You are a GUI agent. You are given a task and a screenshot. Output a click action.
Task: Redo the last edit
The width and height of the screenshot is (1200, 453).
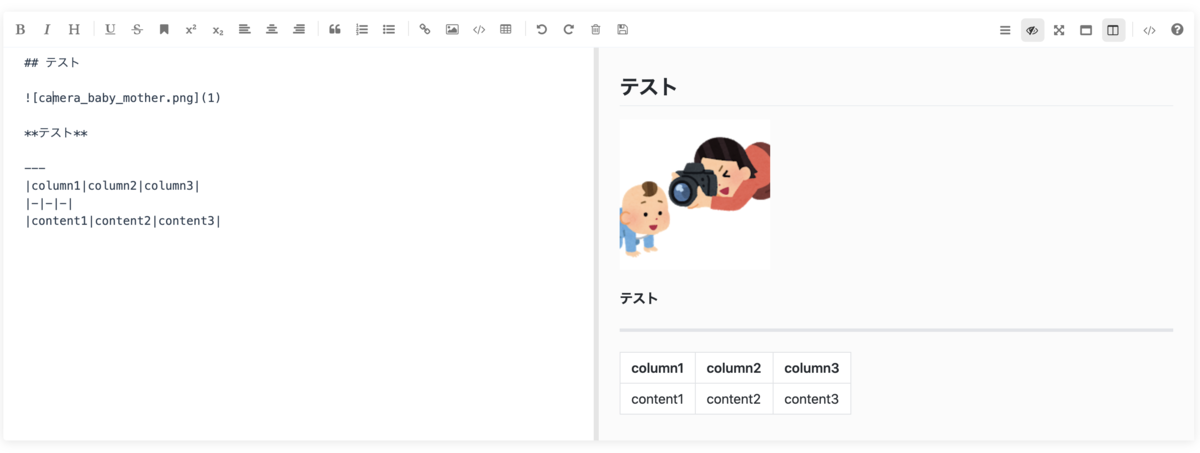(569, 30)
